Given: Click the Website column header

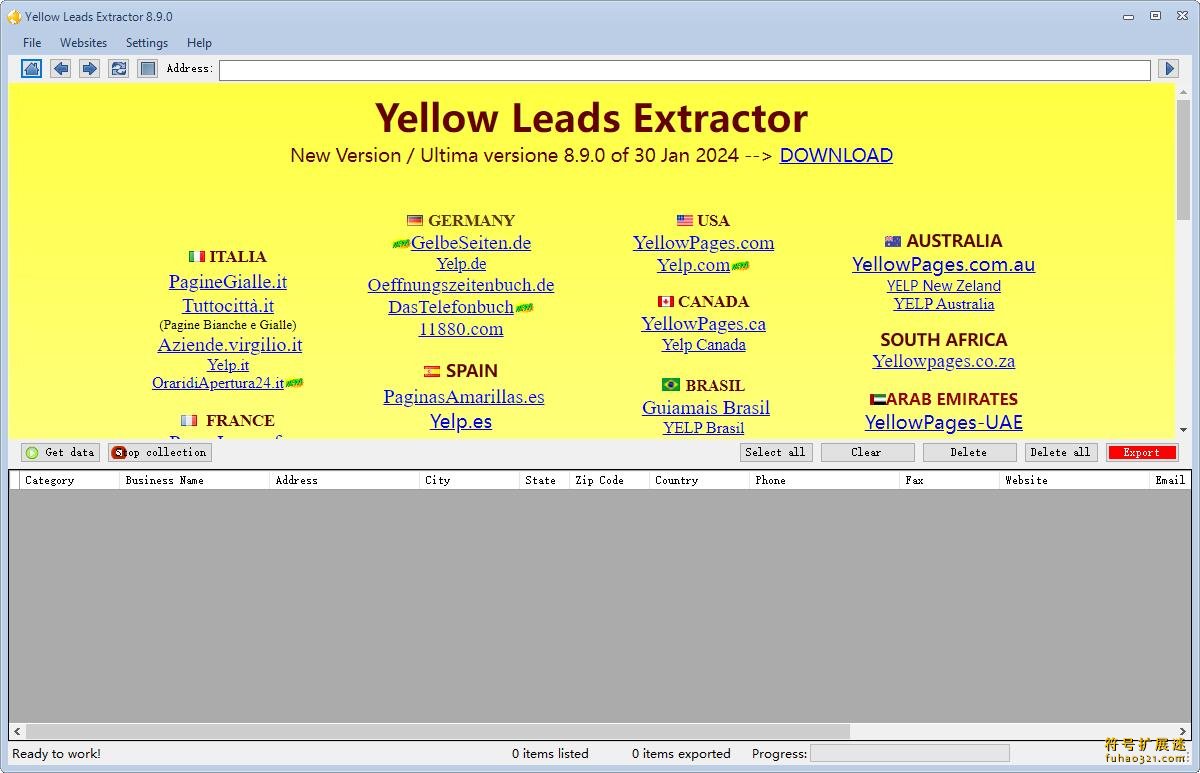Looking at the screenshot, I should pos(1075,480).
